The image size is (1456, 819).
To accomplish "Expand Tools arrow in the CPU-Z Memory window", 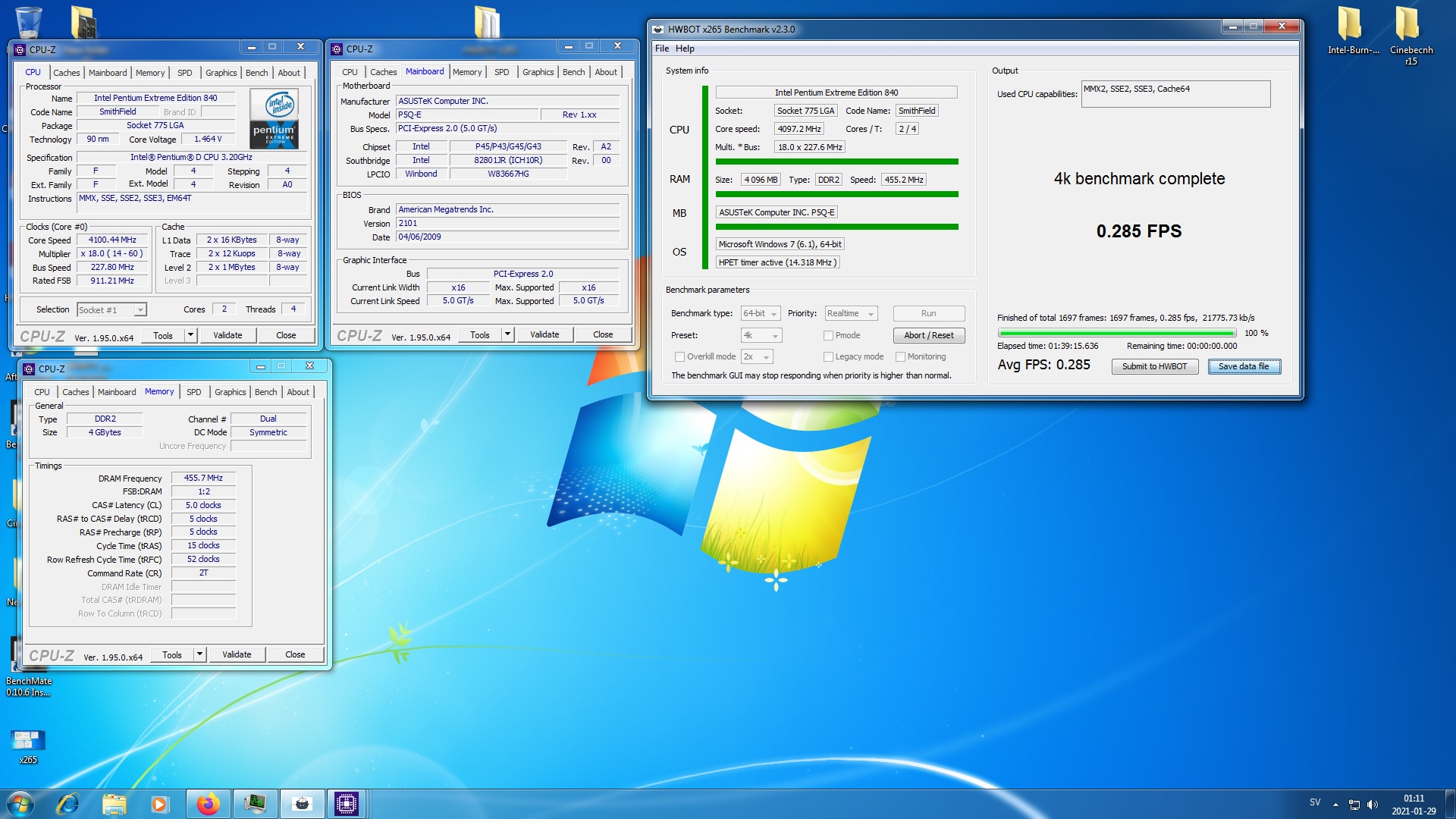I will tap(200, 654).
